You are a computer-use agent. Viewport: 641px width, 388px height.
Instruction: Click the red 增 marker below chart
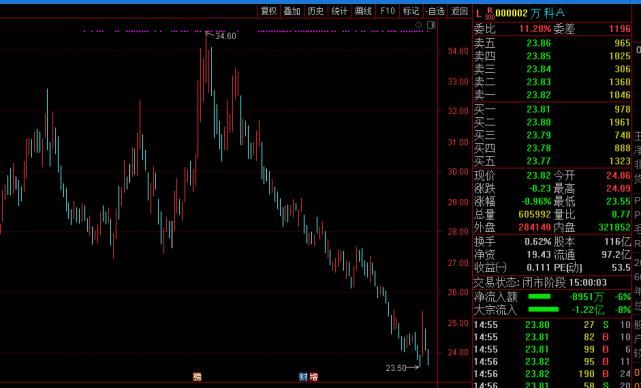pyautogui.click(x=314, y=377)
